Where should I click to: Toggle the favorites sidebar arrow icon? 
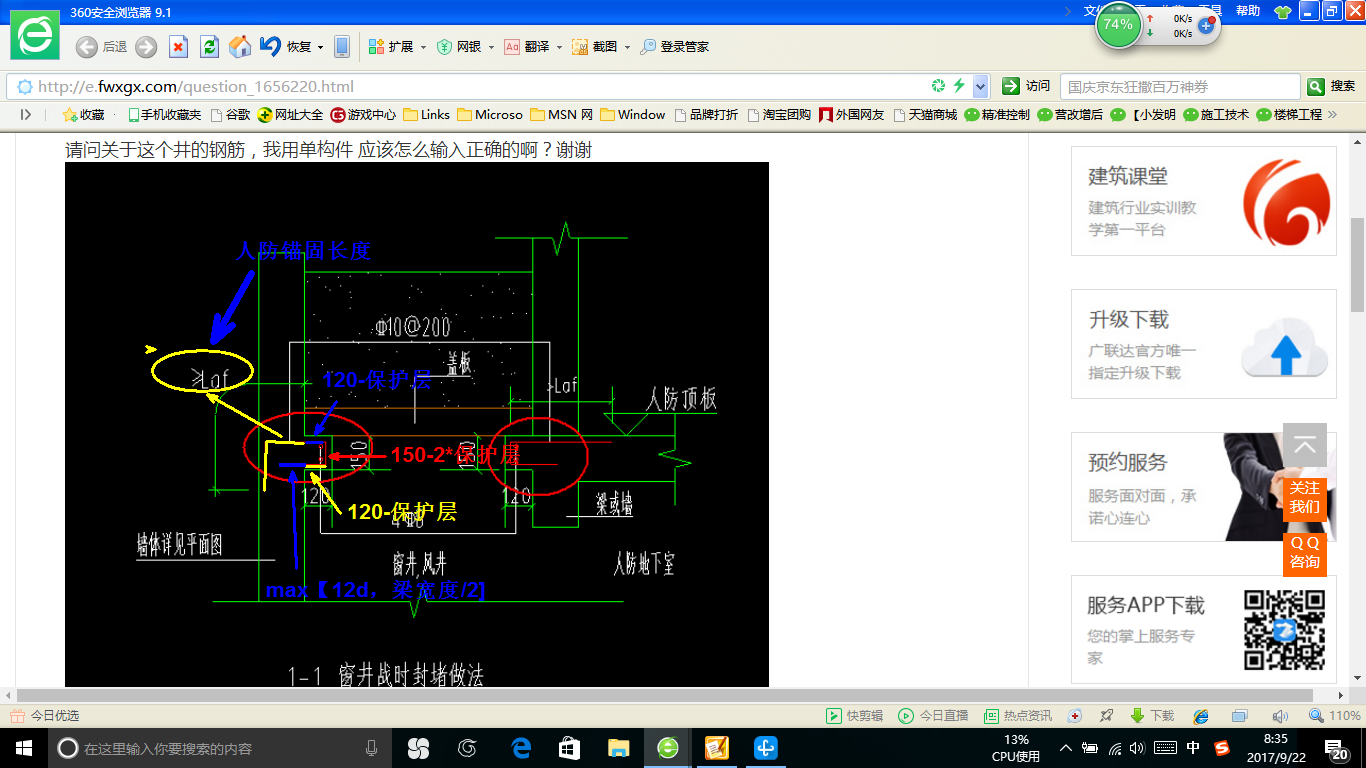26,115
